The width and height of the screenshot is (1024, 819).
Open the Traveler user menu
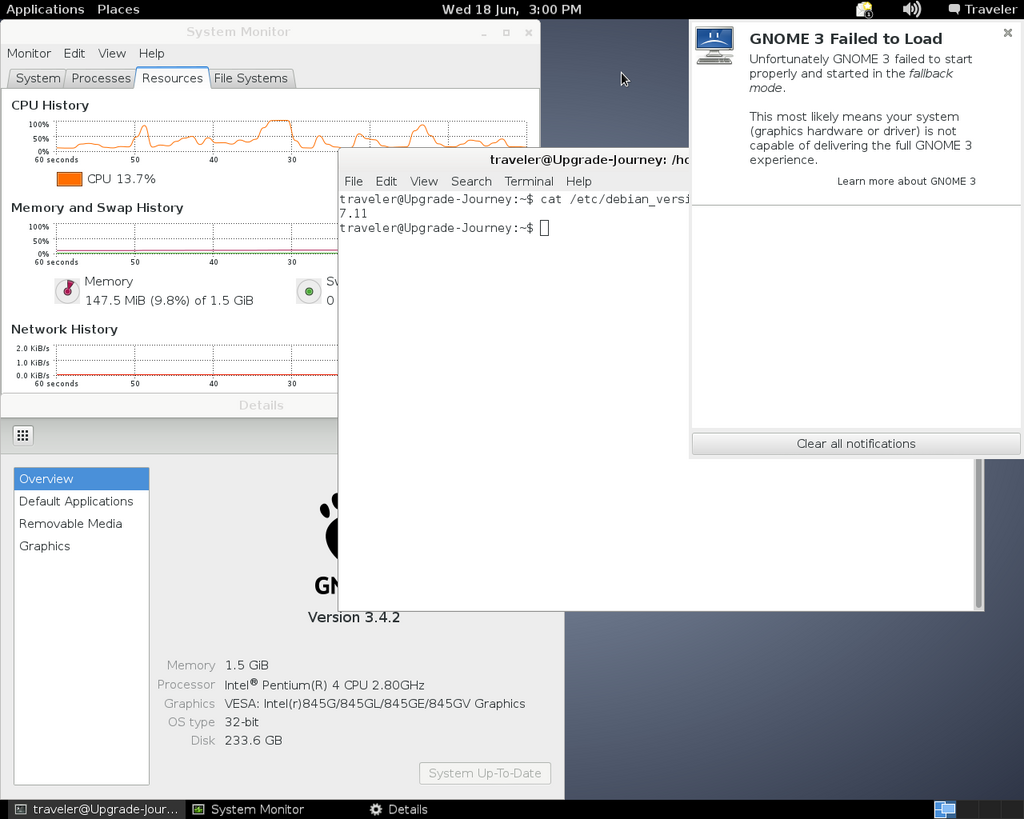click(983, 9)
